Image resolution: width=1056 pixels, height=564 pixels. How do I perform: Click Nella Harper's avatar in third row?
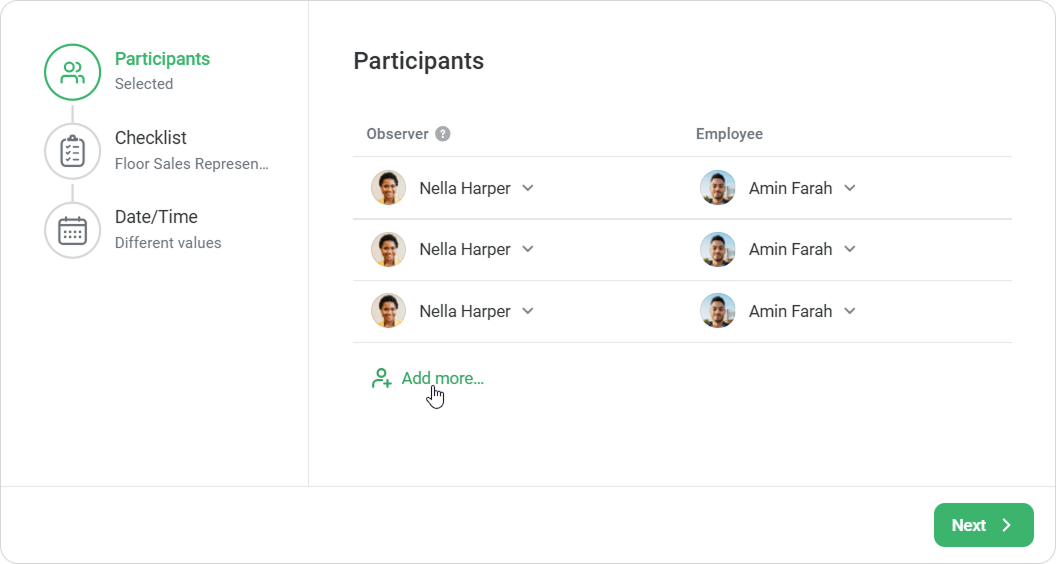389,311
